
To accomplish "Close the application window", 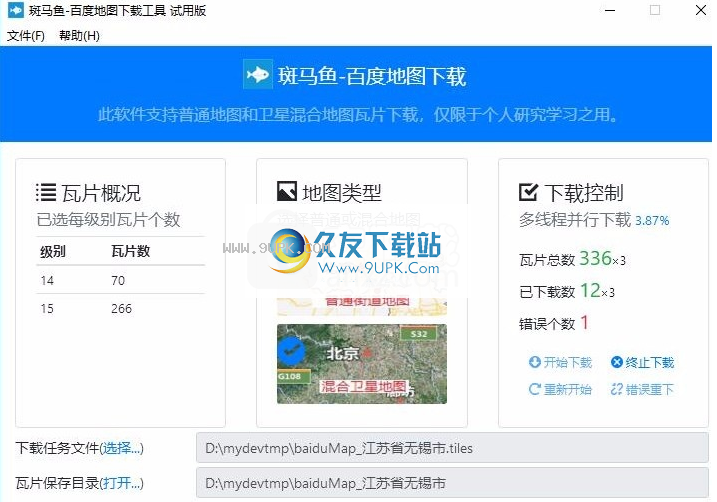I will point(700,10).
